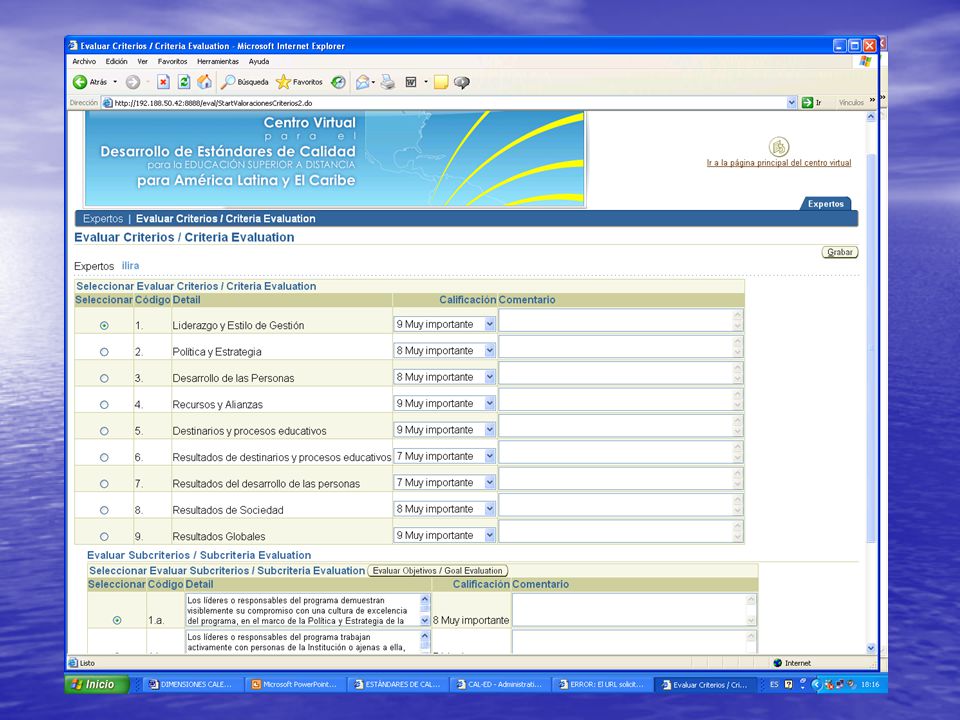The image size is (960, 720).
Task: Open rating dropdown for Recursos y Alianzas
Action: [444, 403]
